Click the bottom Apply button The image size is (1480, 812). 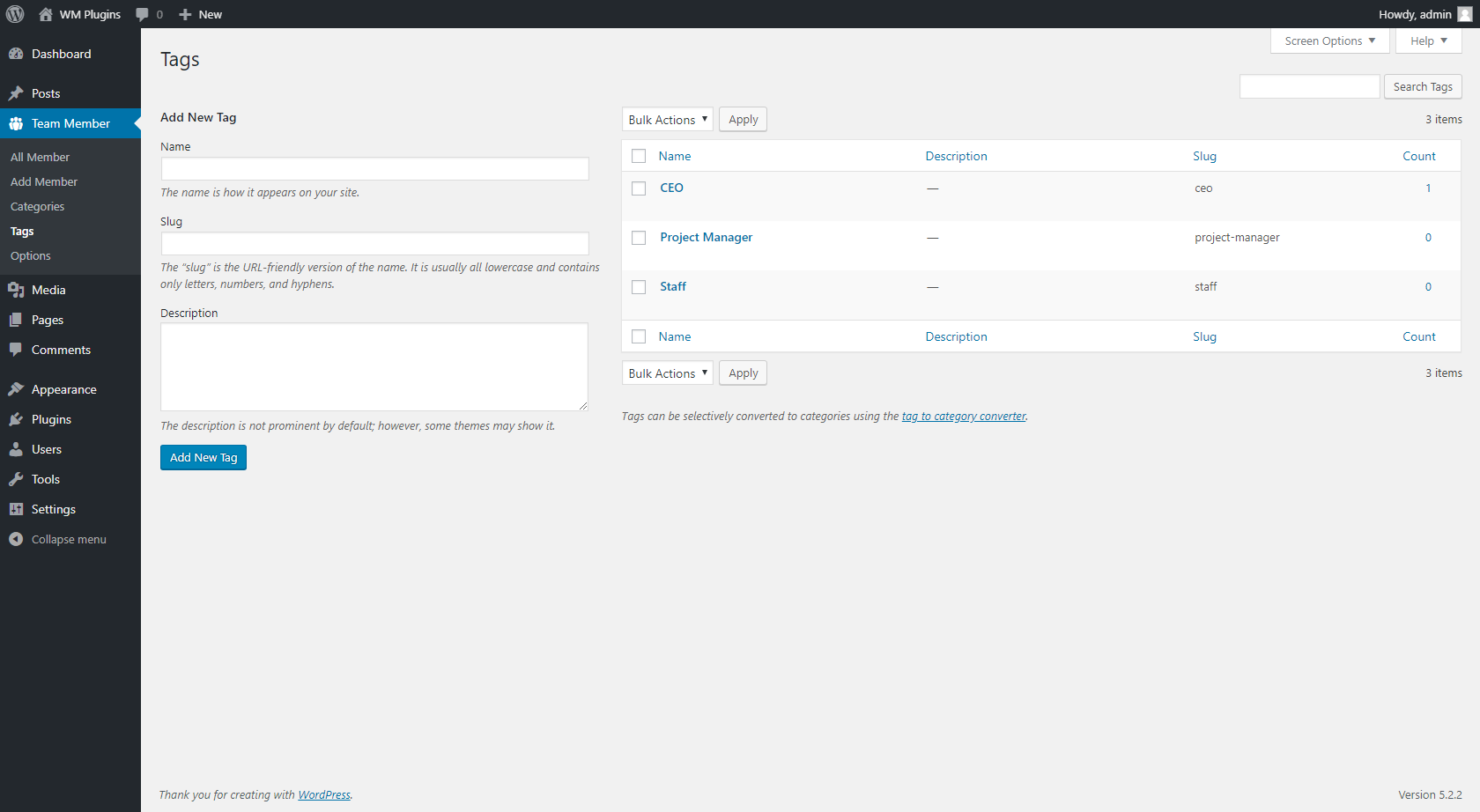click(743, 373)
